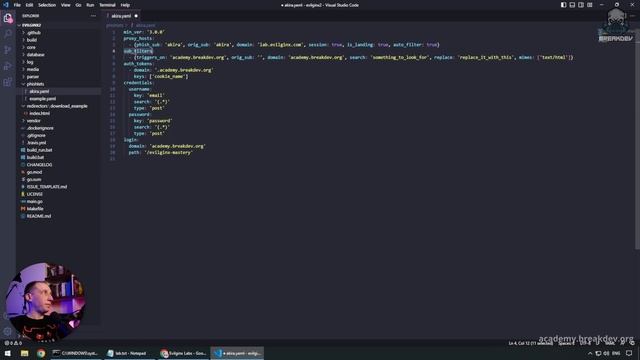Switch to Evilginx Labs Chrome taskbar window

183,353
